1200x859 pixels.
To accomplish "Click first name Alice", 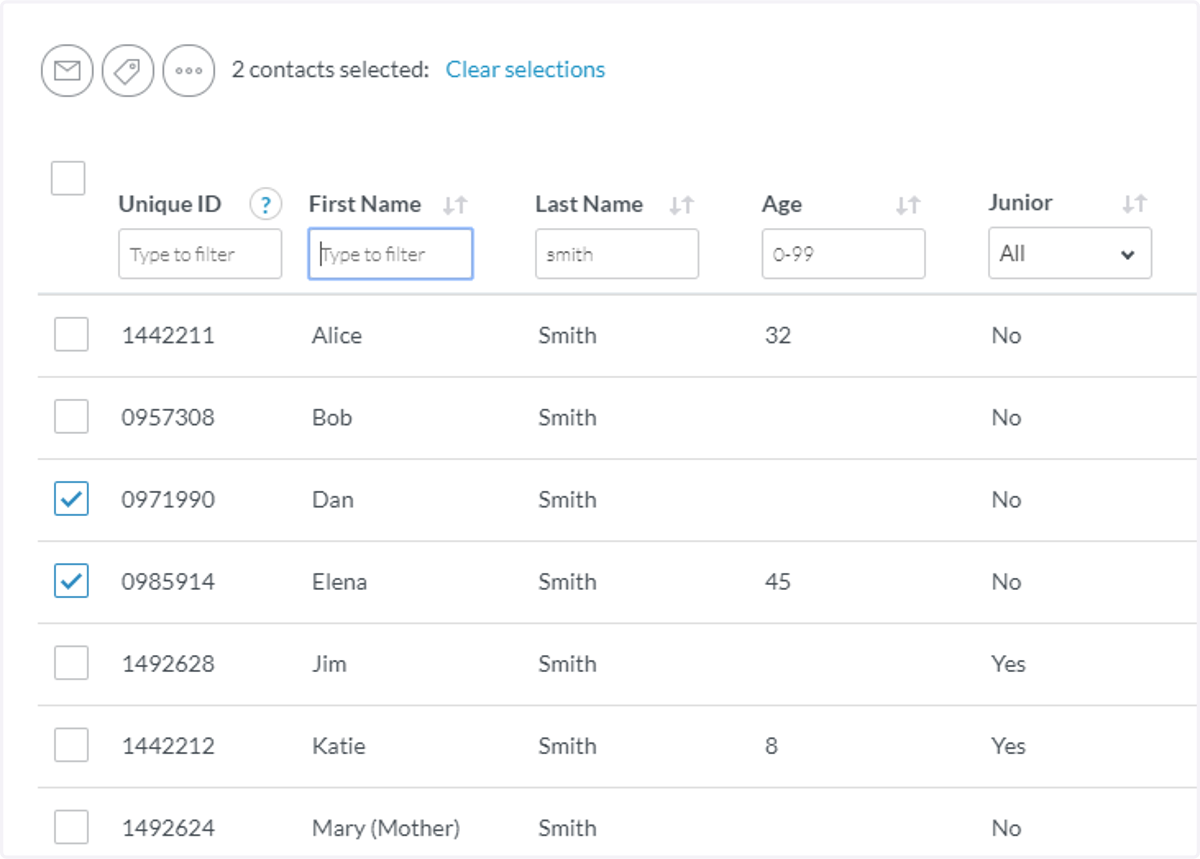I will coord(337,335).
